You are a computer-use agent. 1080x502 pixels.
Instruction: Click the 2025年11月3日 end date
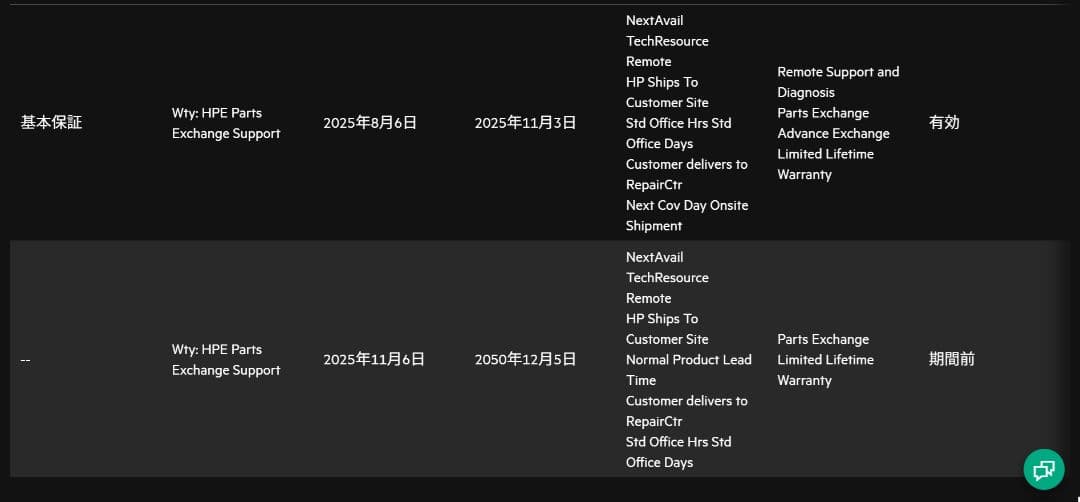525,123
